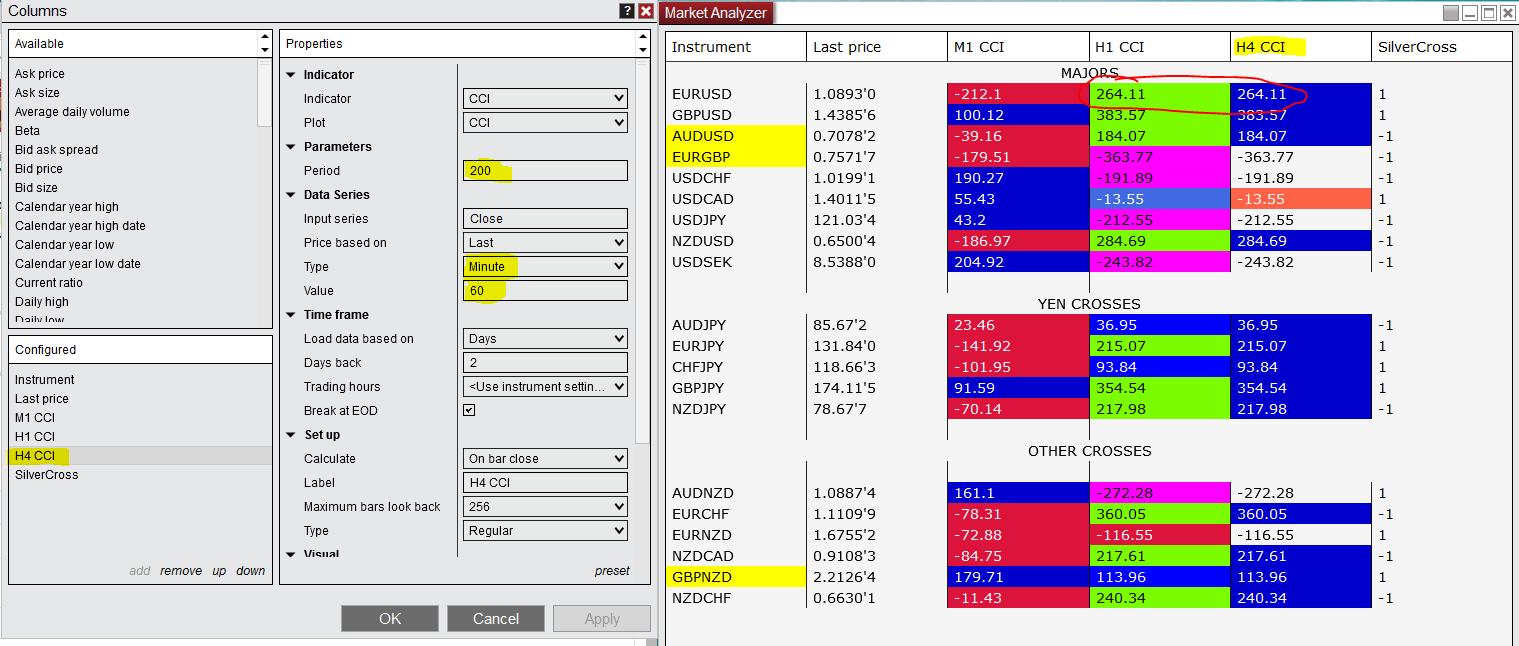Click the H1 CCI column header
Image resolution: width=1519 pixels, height=646 pixels.
pyautogui.click(x=1159, y=47)
